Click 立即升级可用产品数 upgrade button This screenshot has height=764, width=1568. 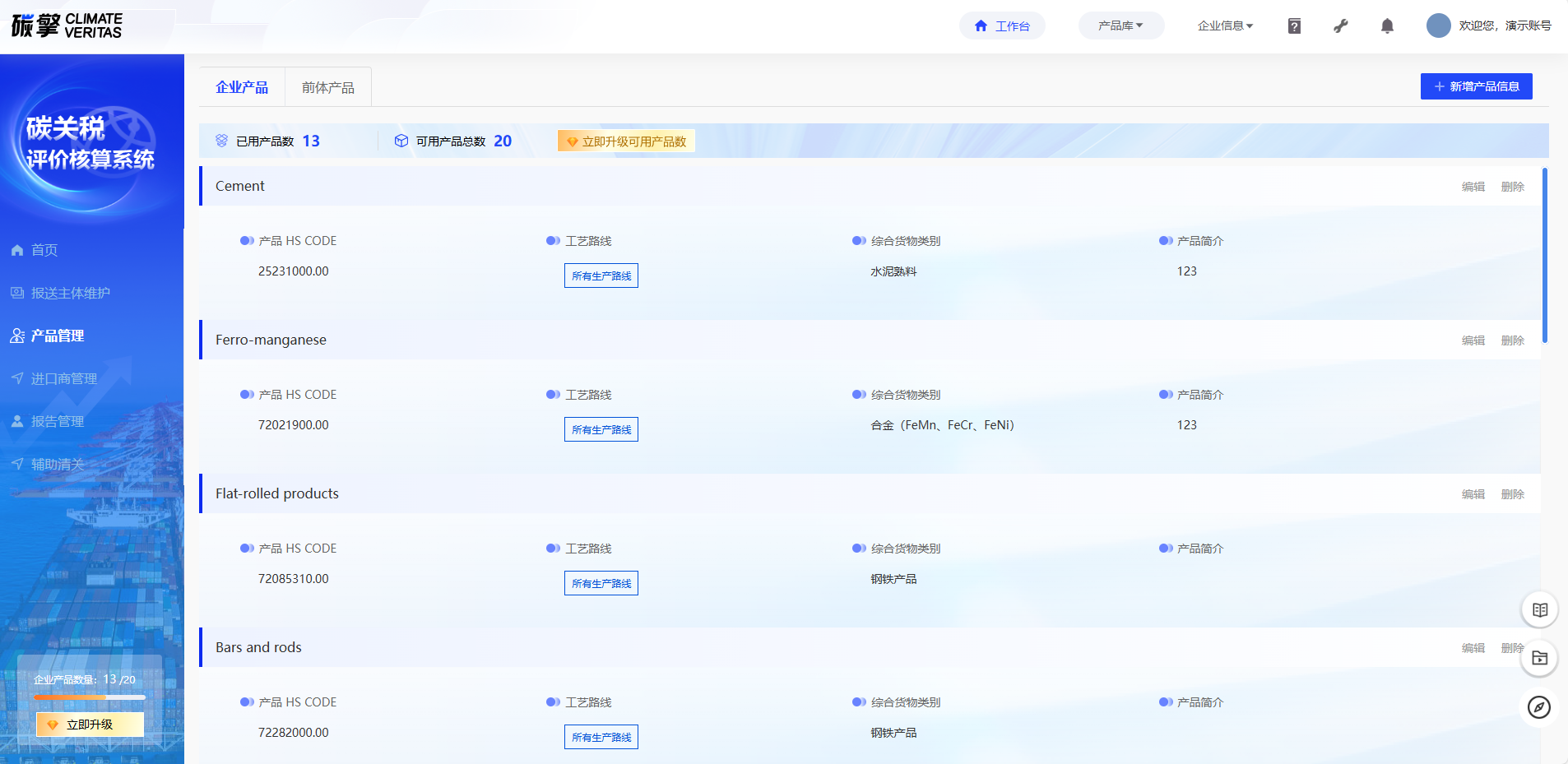626,141
